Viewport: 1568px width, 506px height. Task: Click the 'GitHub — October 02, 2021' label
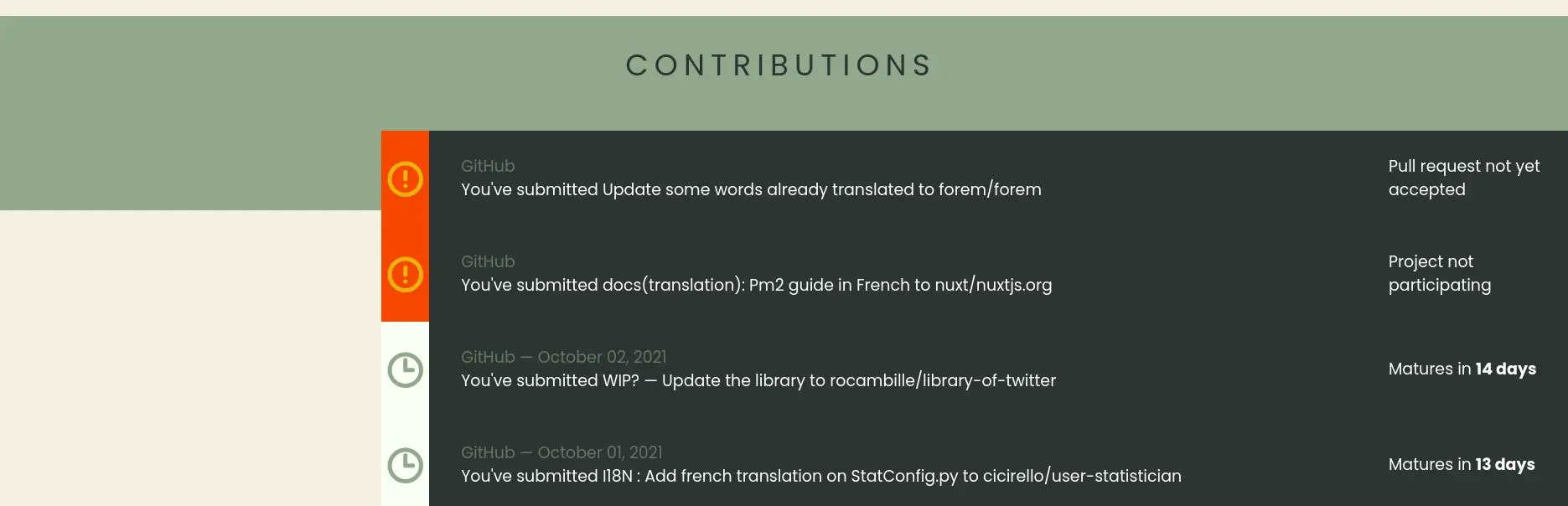tap(563, 357)
